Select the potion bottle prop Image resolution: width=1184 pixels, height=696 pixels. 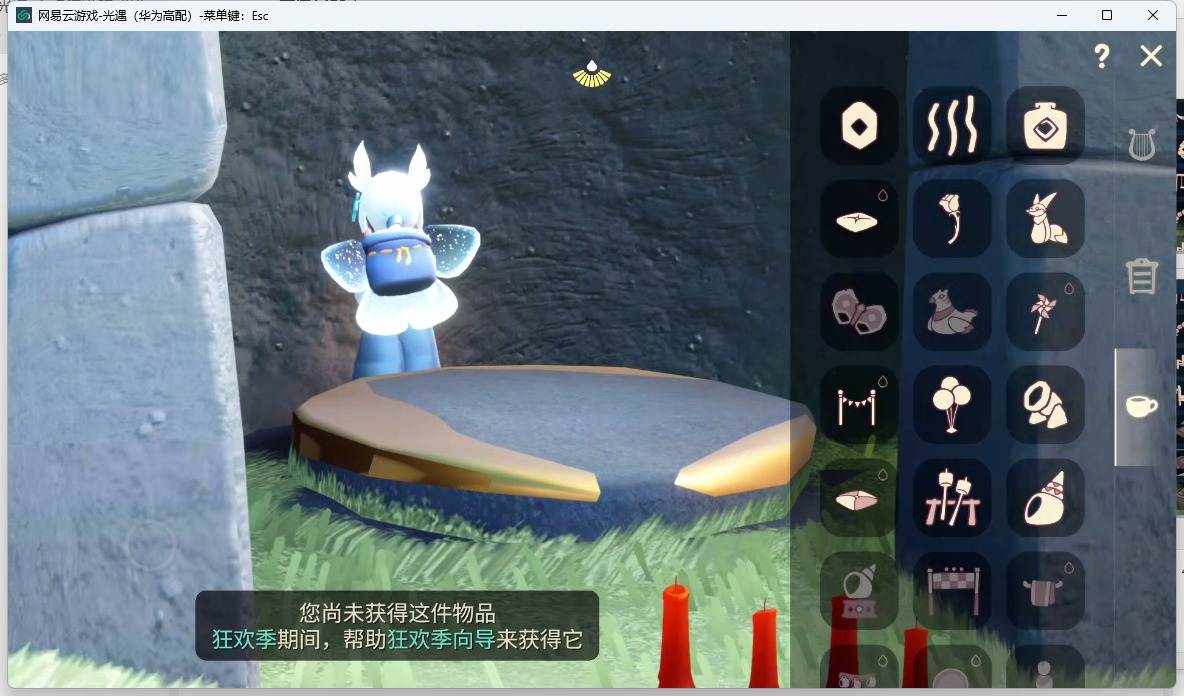[1046, 125]
